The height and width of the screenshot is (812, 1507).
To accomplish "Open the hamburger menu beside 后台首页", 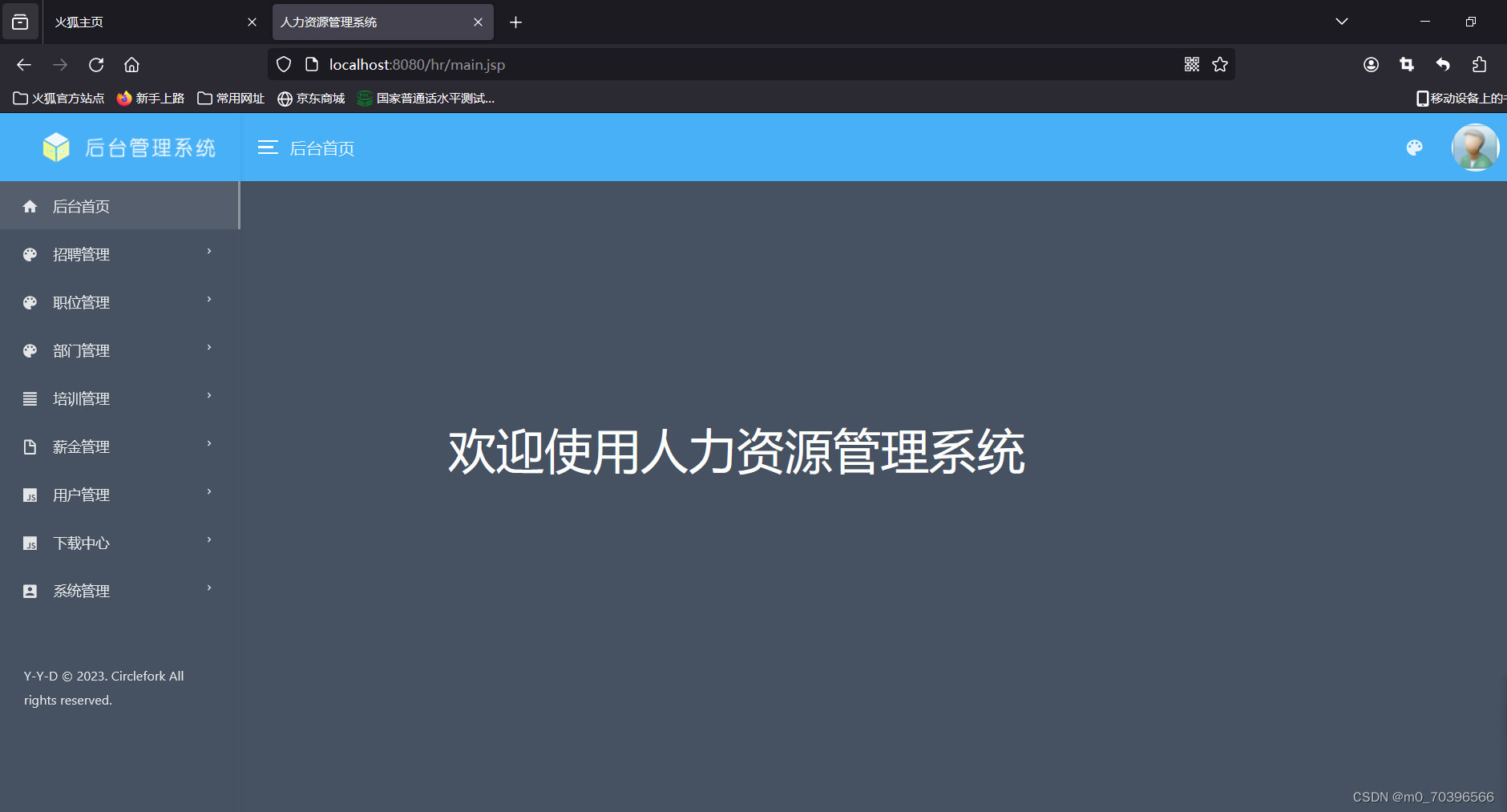I will click(268, 147).
